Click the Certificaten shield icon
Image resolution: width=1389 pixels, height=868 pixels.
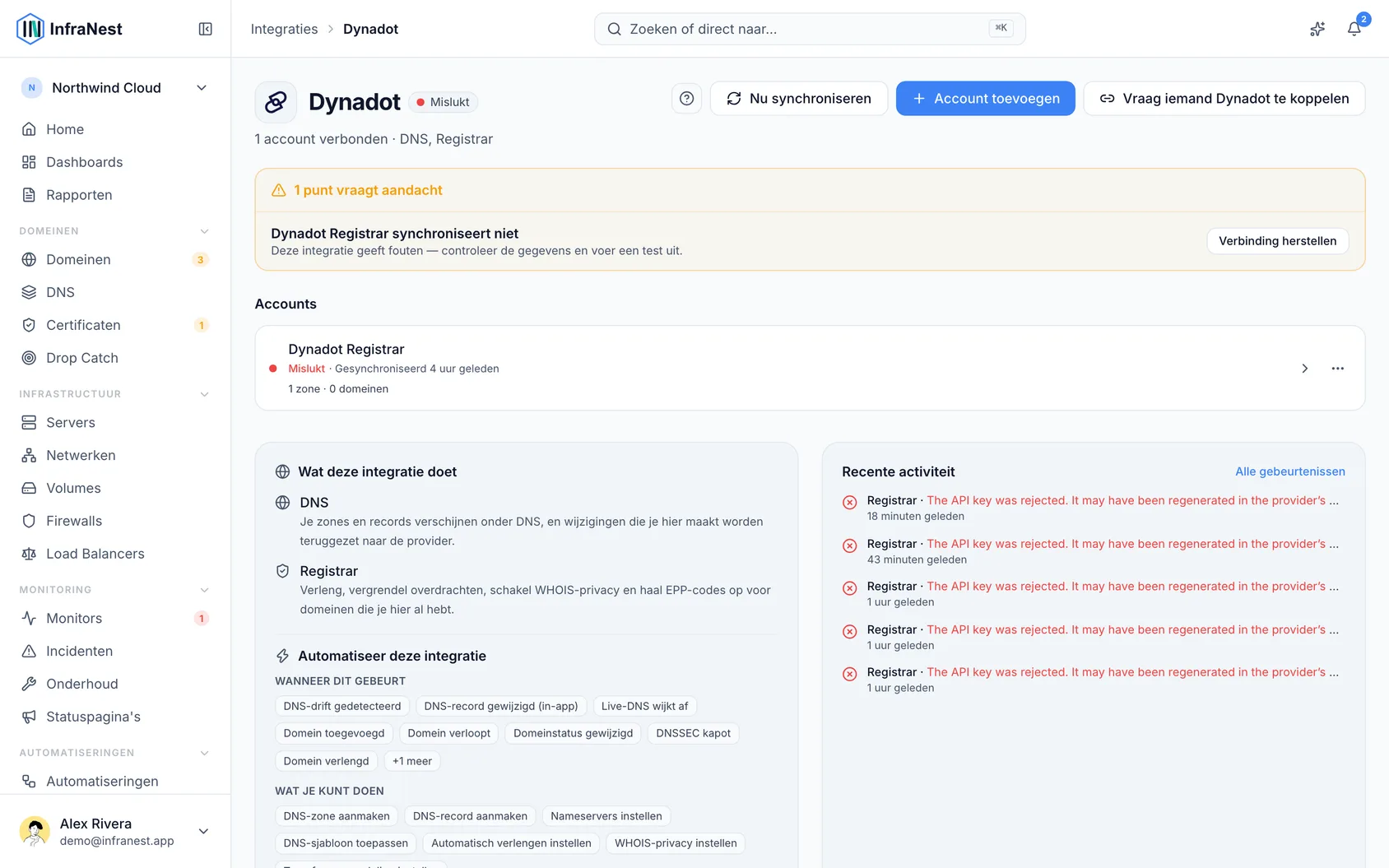pos(29,325)
